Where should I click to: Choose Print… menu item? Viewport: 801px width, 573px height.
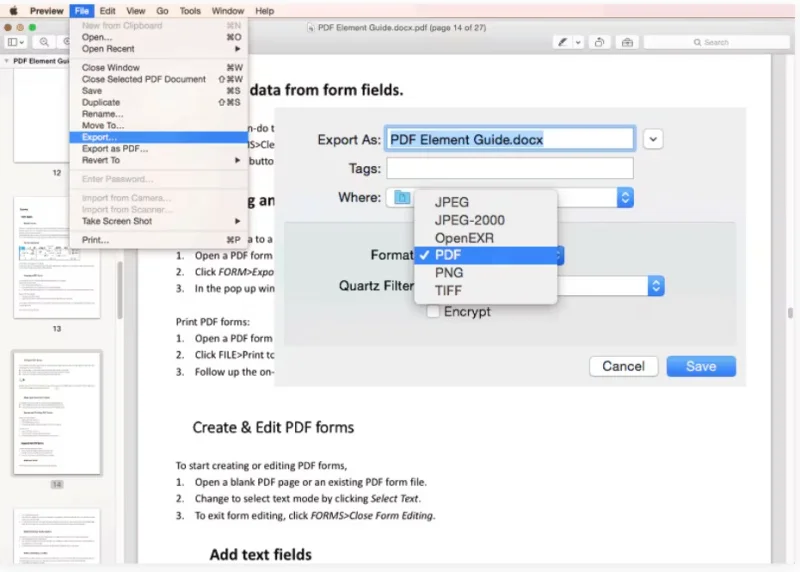click(159, 240)
